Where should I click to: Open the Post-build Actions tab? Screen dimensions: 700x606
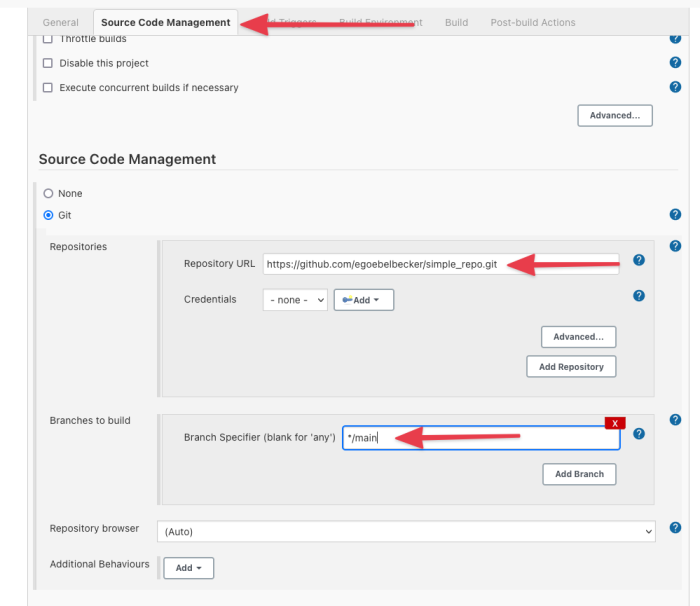[x=533, y=22]
